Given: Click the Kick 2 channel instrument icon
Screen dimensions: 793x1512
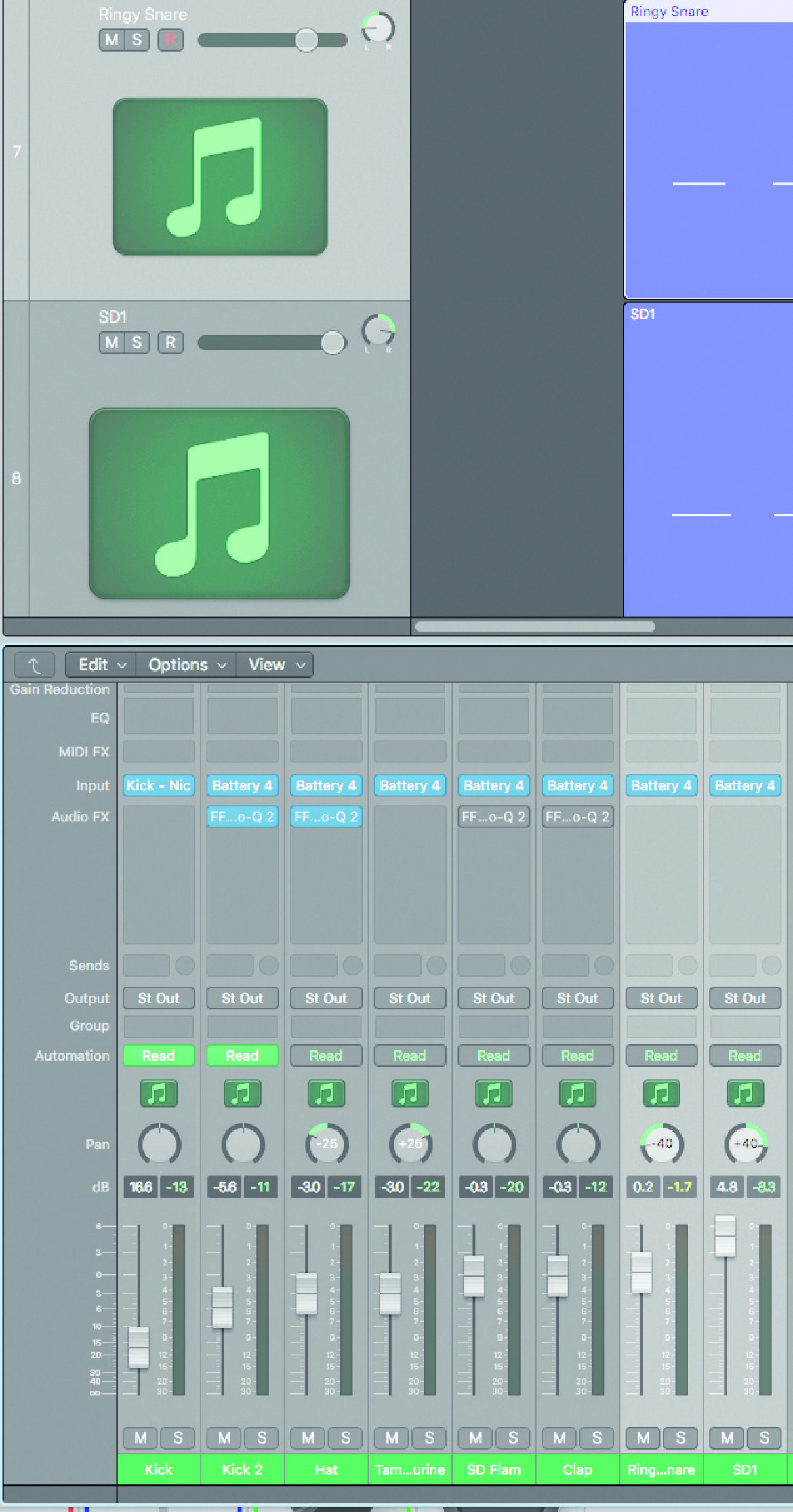Looking at the screenshot, I should click(x=242, y=1093).
